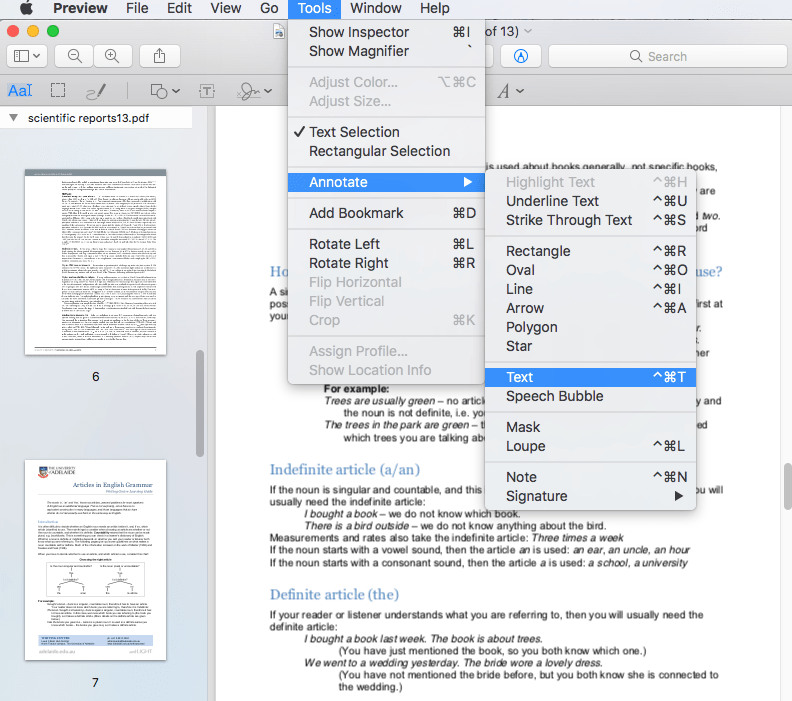This screenshot has height=701, width=792.
Task: Toggle the Markup toolbar button
Action: [x=521, y=57]
